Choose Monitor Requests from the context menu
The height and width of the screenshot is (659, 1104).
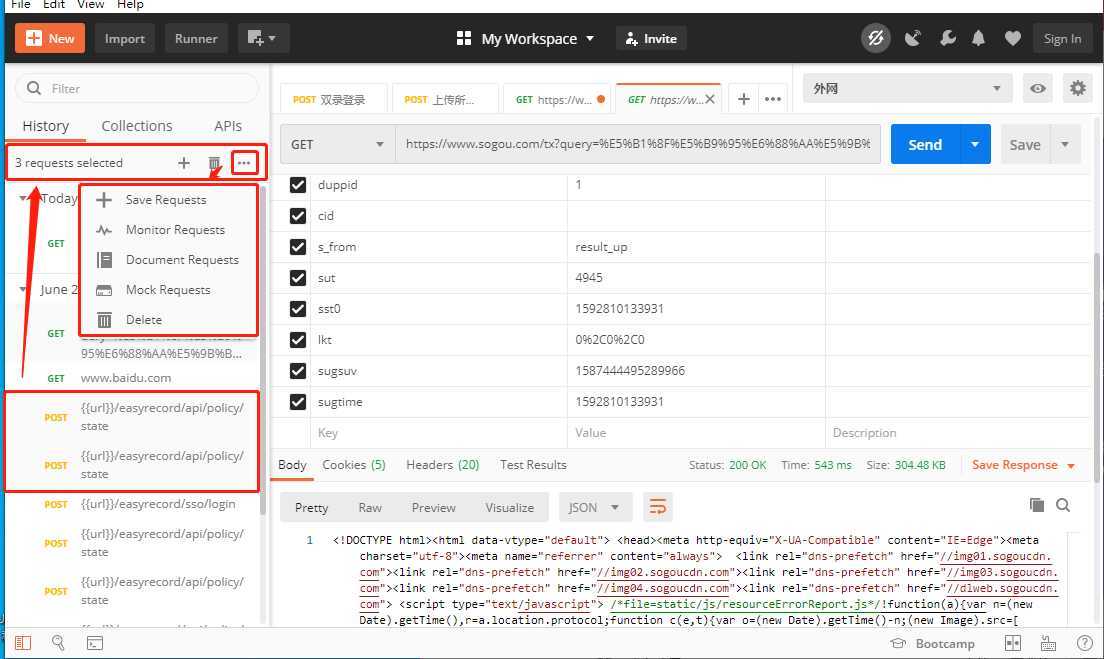[168, 230]
